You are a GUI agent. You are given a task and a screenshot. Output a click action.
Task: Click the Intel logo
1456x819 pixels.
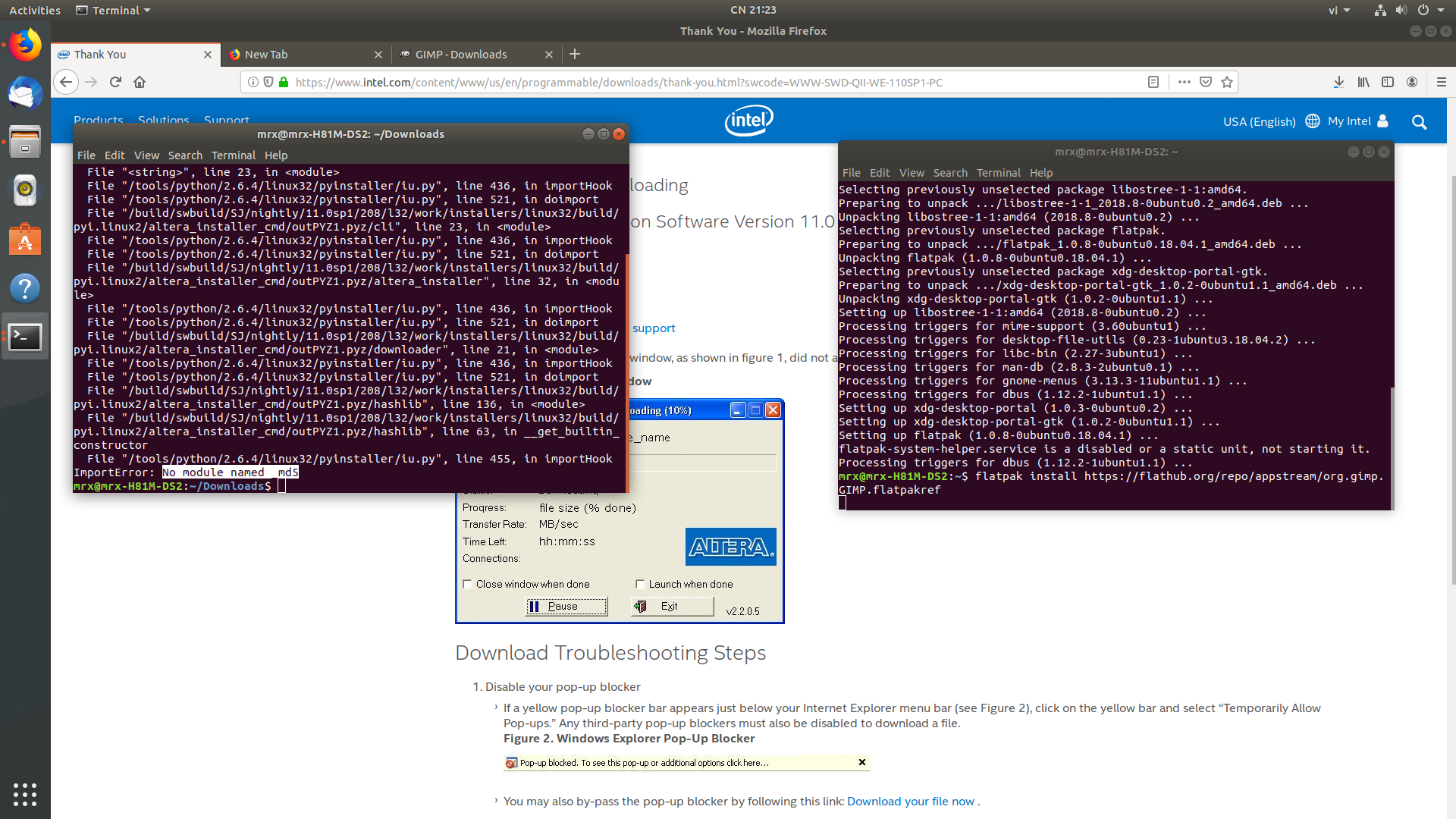pos(748,121)
